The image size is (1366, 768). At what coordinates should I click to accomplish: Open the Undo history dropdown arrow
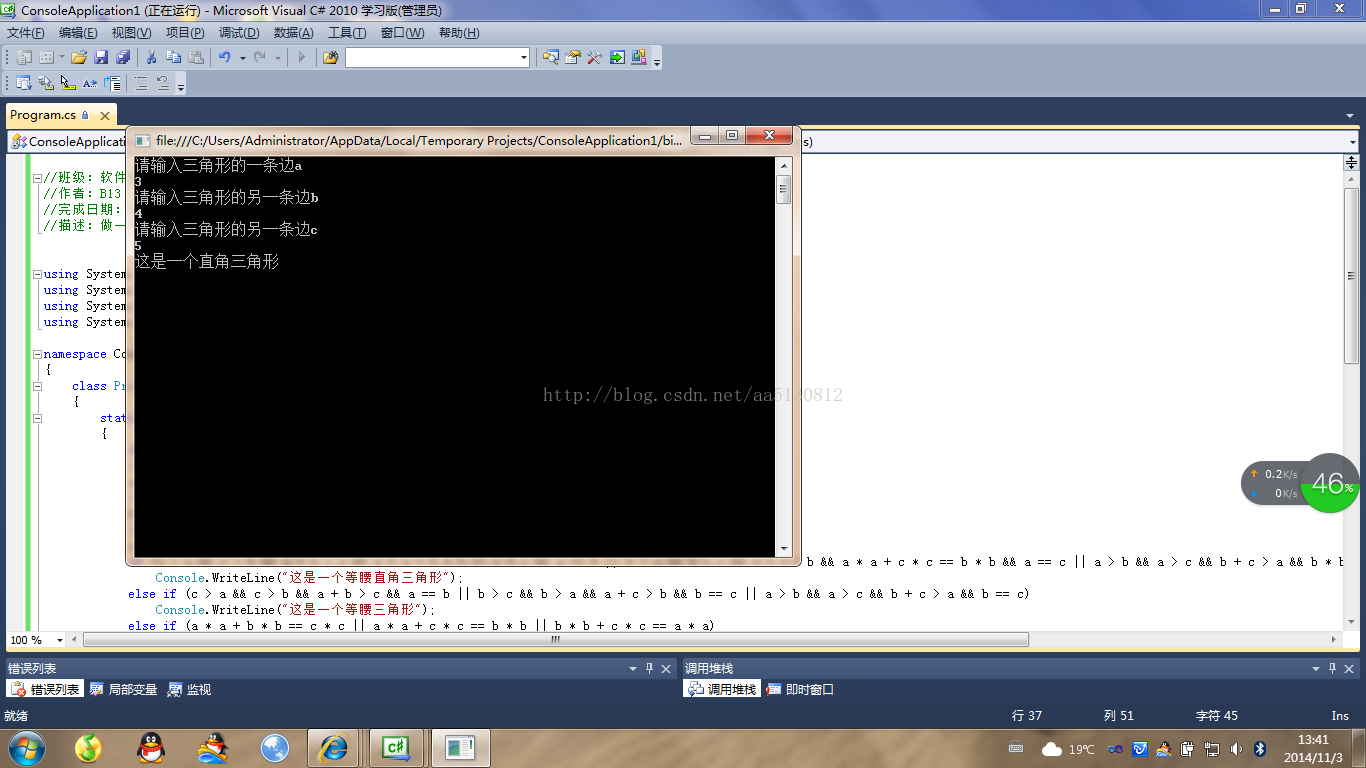[x=243, y=58]
